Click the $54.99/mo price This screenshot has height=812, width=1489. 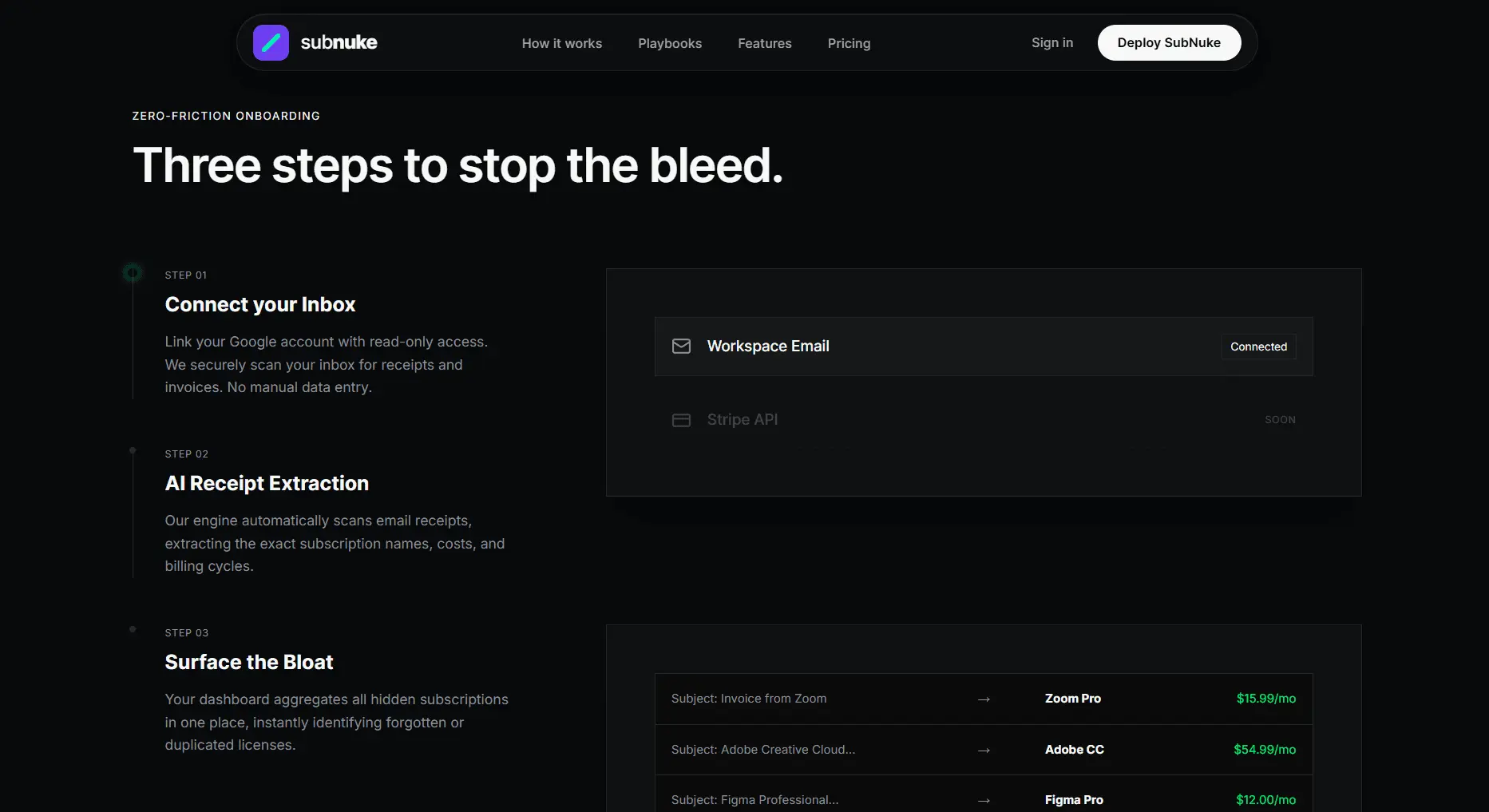click(x=1265, y=750)
